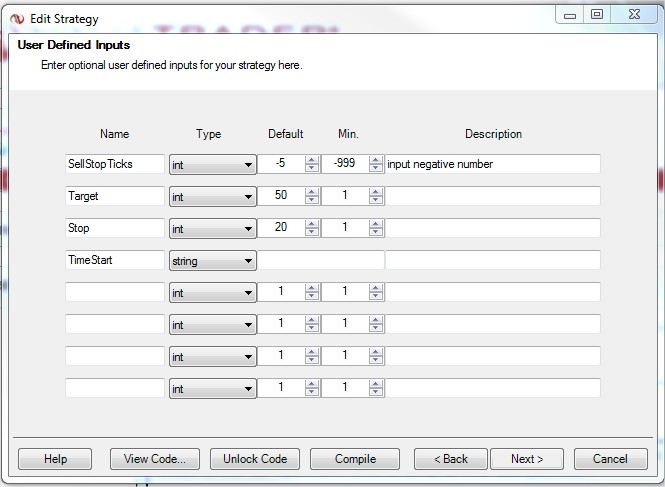Increase SellStopTicks default value spinner
The width and height of the screenshot is (665, 487).
tap(311, 160)
